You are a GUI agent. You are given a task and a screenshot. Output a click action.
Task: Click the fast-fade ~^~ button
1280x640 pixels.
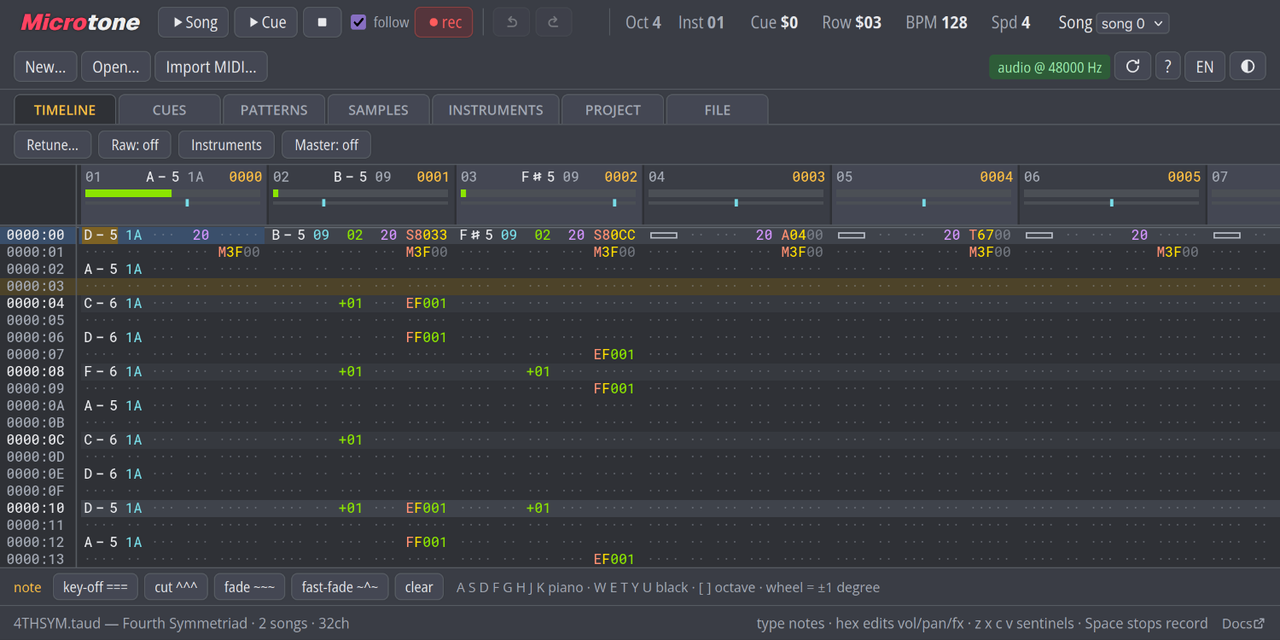tap(340, 587)
